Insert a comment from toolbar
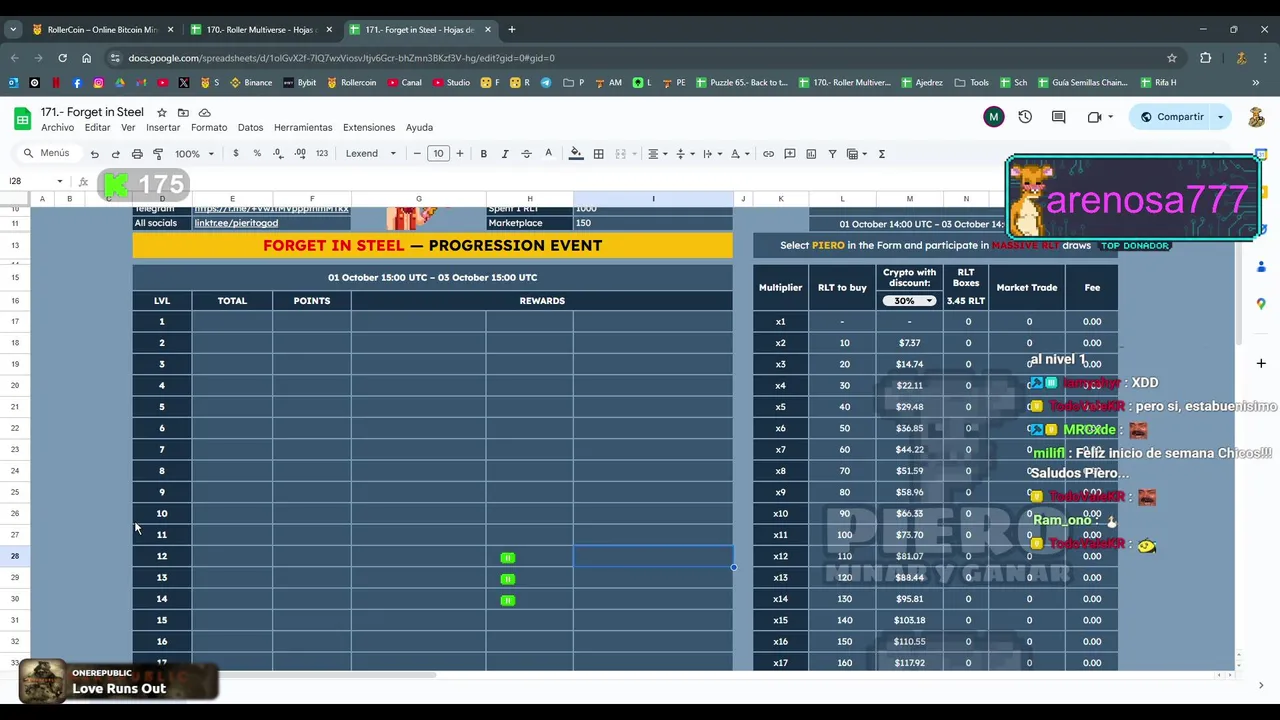Screen dimensions: 1280x720 pos(790,154)
